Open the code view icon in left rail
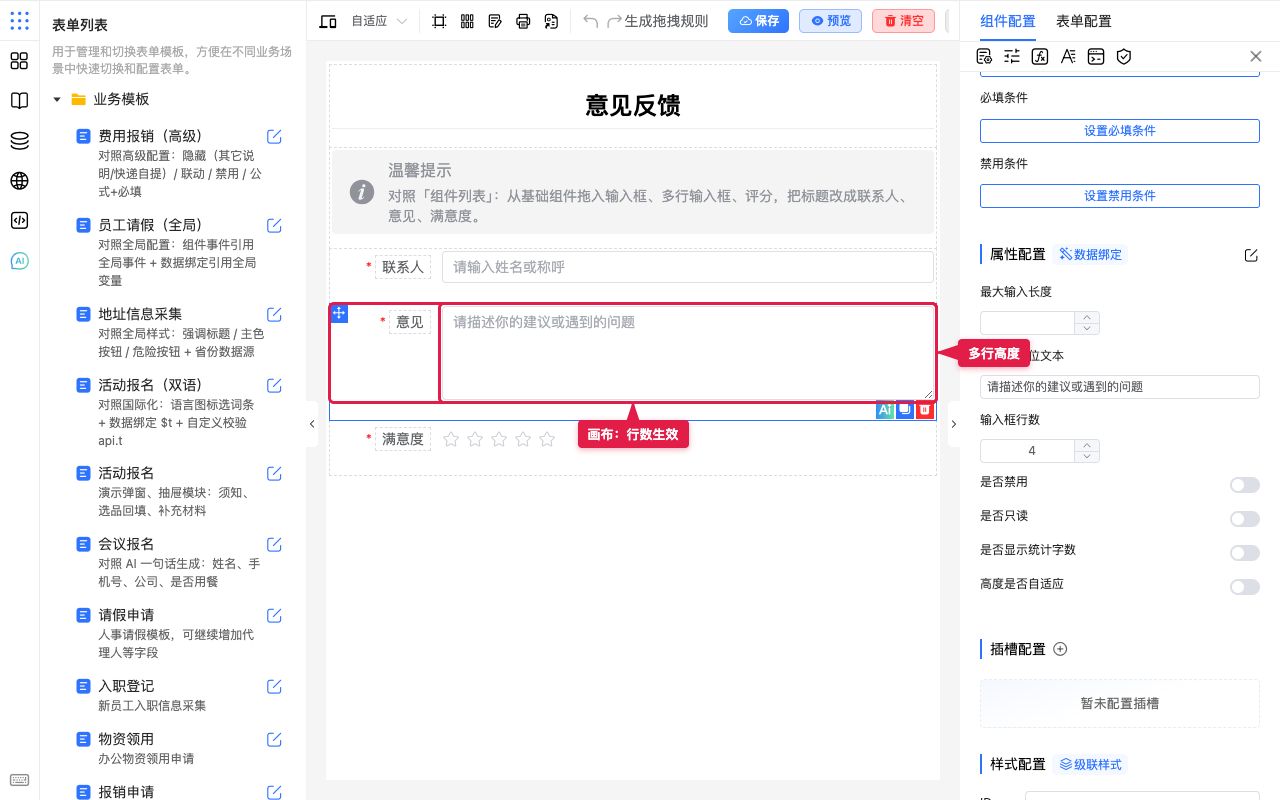Viewport: 1280px width, 800px height. pyautogui.click(x=19, y=221)
